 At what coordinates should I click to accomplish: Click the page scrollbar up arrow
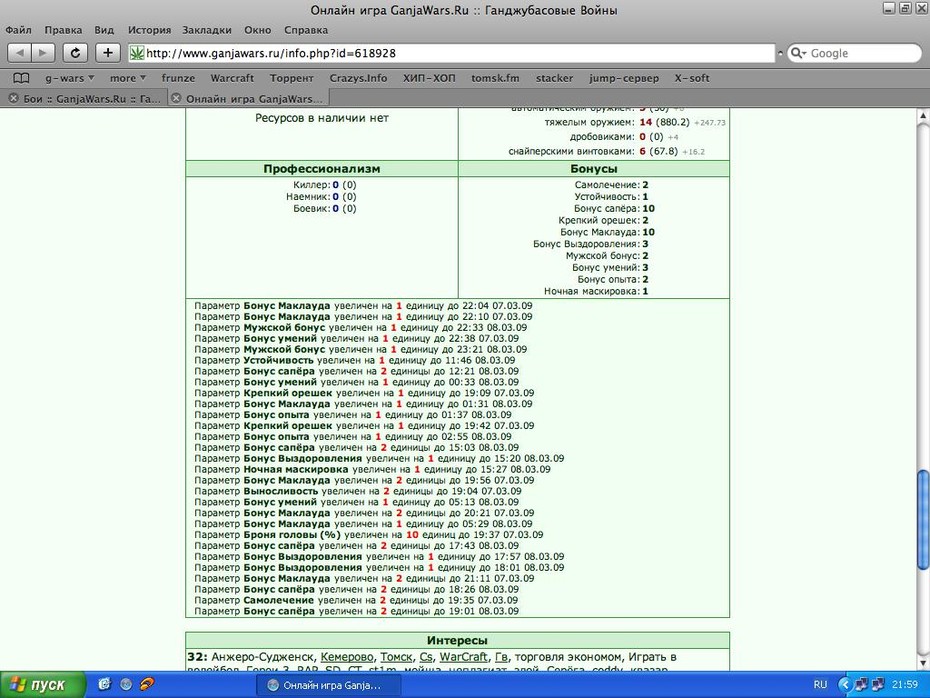pos(923,116)
